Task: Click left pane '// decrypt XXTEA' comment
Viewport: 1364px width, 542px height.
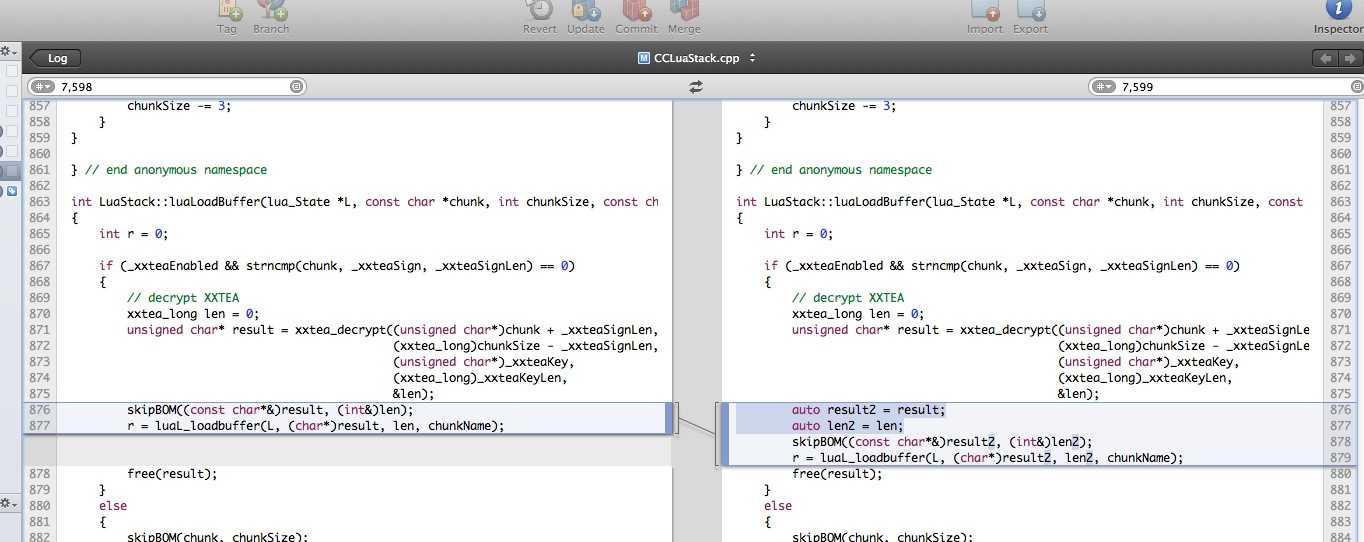Action: click(183, 298)
